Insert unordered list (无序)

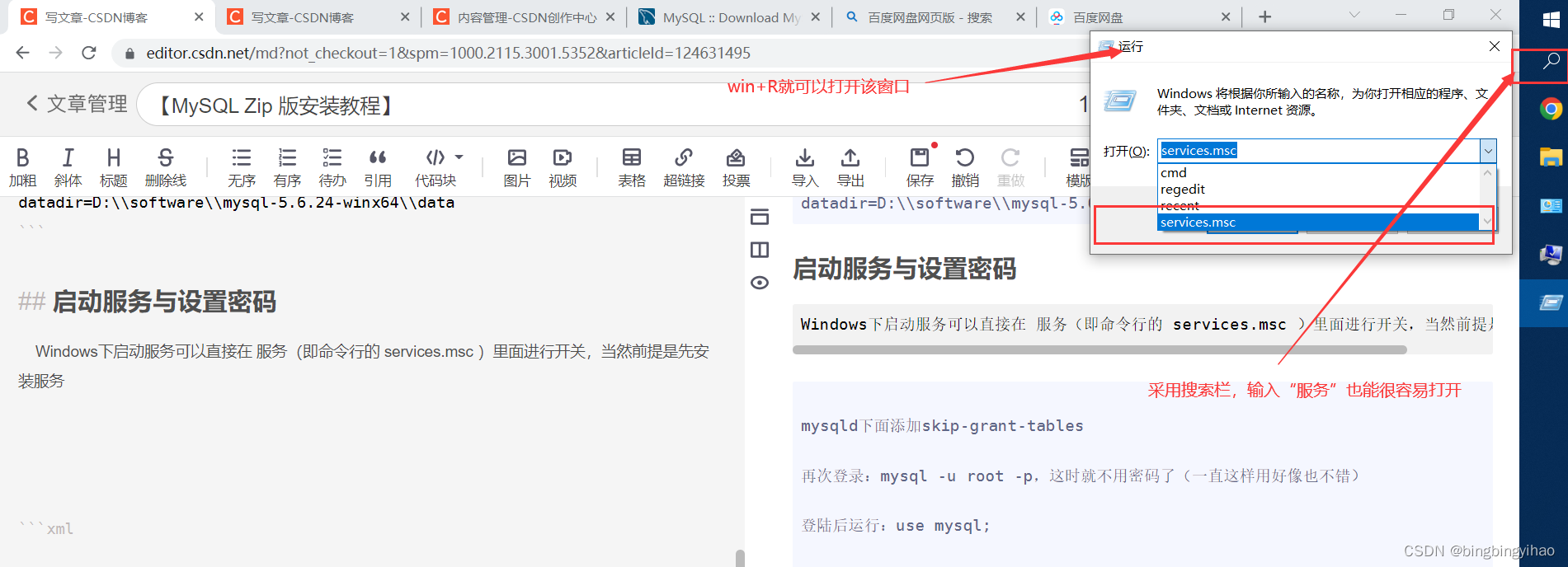[241, 167]
